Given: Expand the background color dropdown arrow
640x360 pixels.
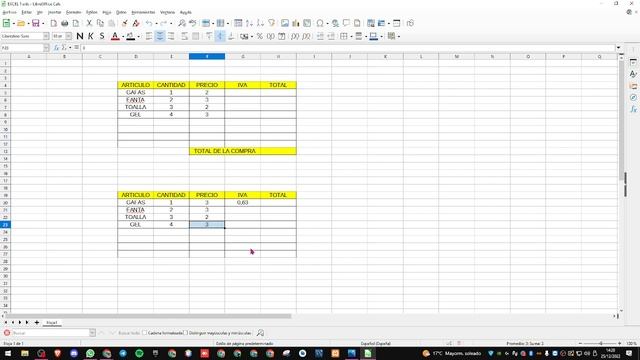Looking at the screenshot, I should (x=138, y=36).
